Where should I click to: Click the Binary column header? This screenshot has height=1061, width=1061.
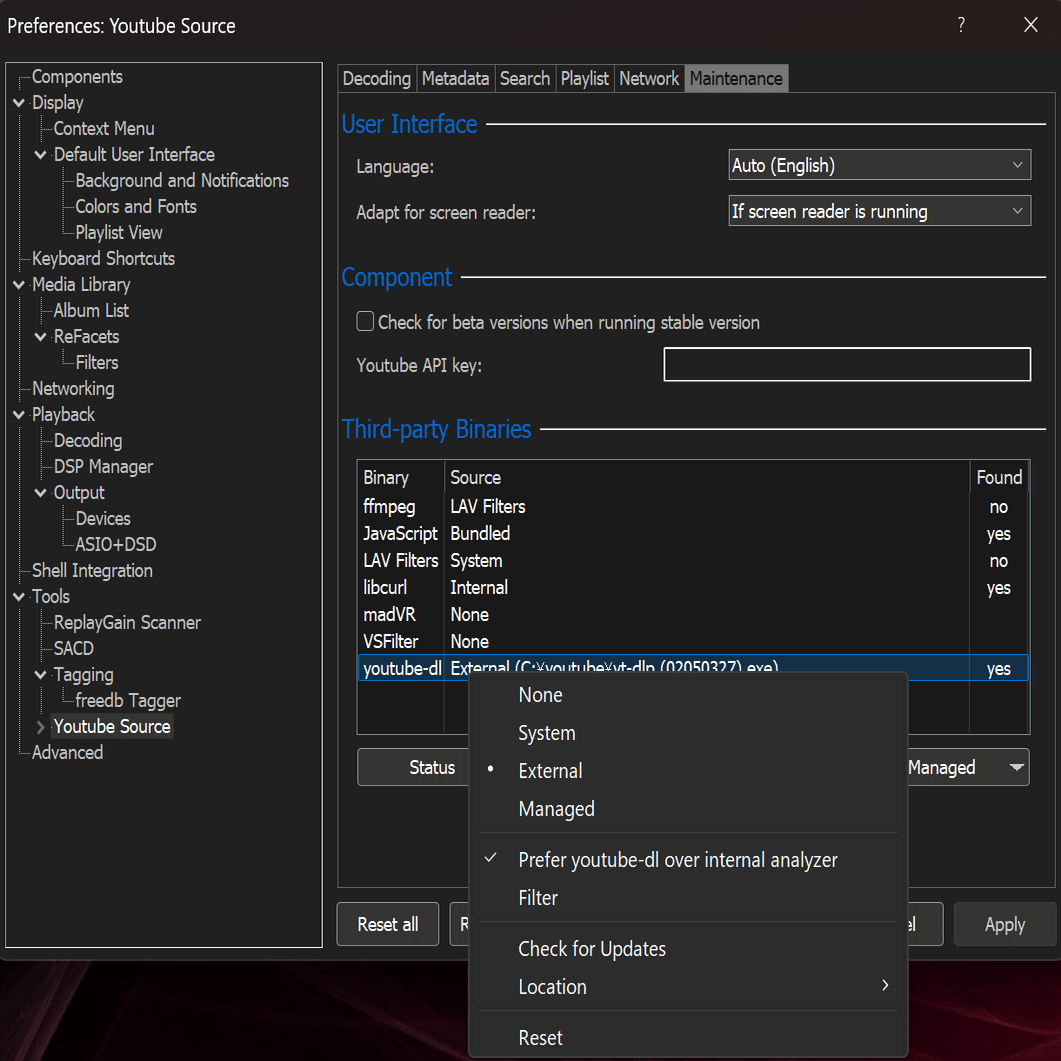401,478
